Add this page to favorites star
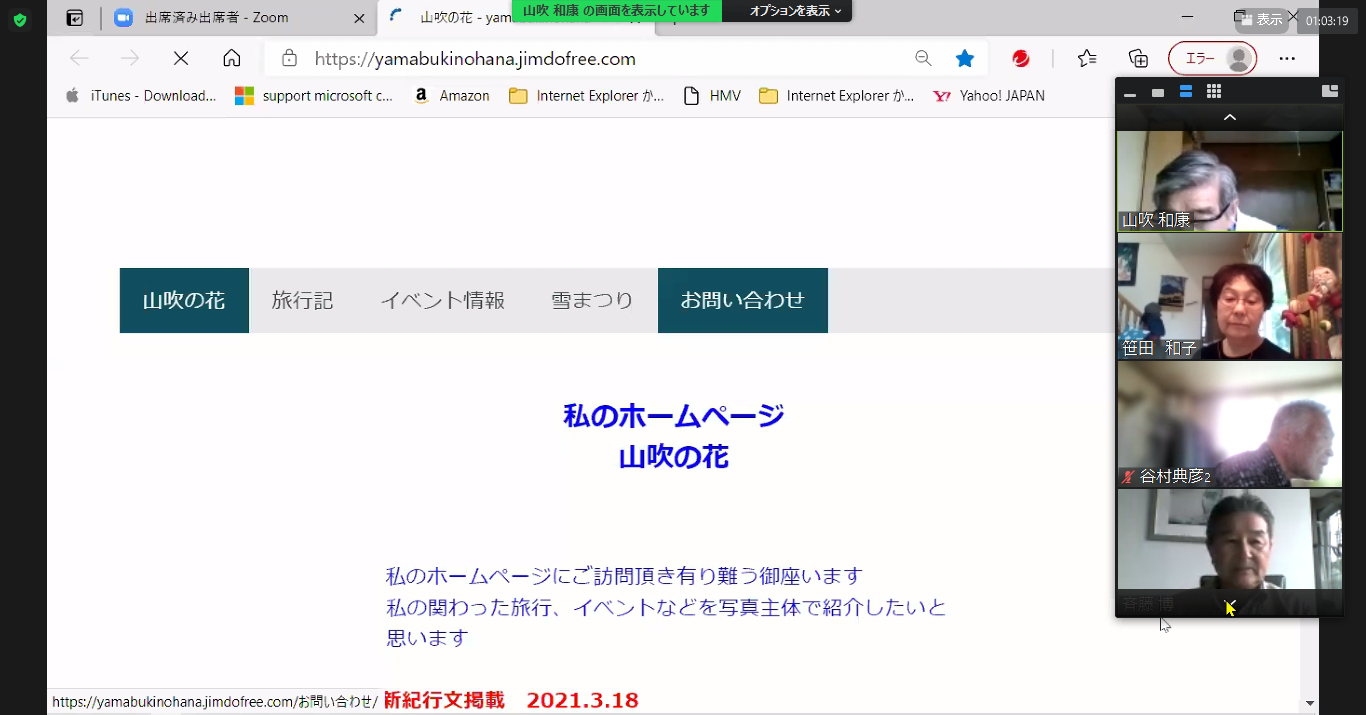Viewport: 1366px width, 715px height. [964, 59]
